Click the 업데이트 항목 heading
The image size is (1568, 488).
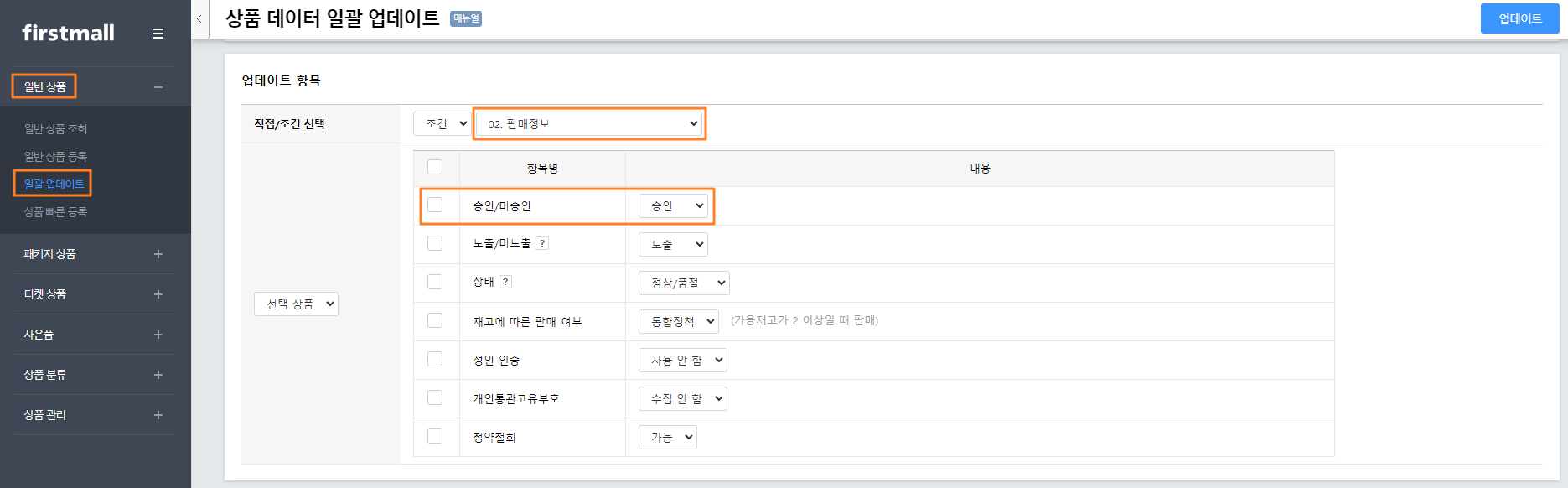[281, 80]
